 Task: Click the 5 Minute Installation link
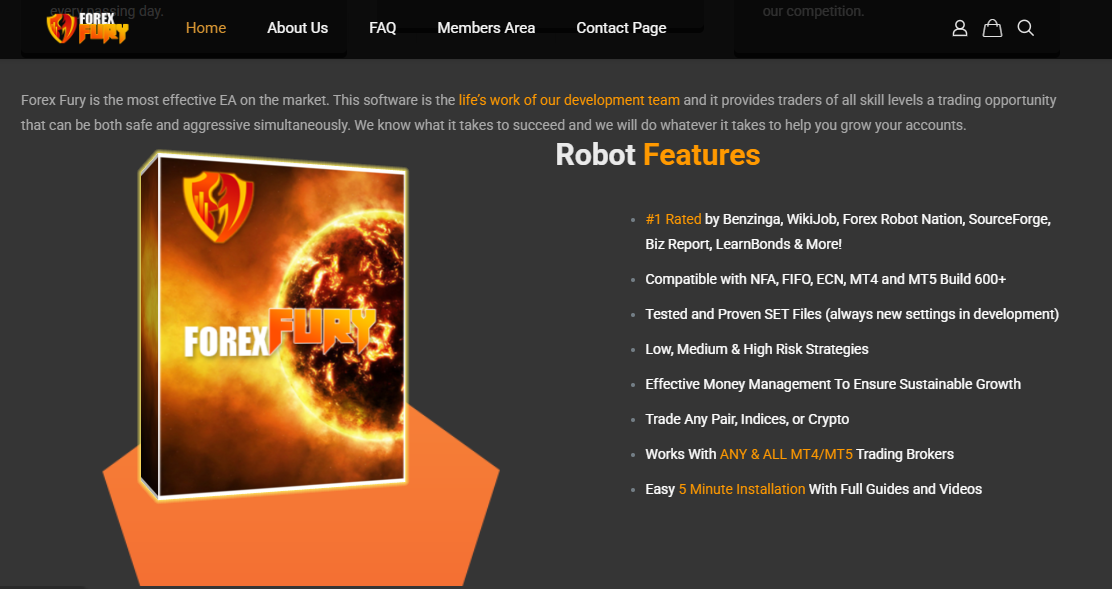tap(742, 489)
